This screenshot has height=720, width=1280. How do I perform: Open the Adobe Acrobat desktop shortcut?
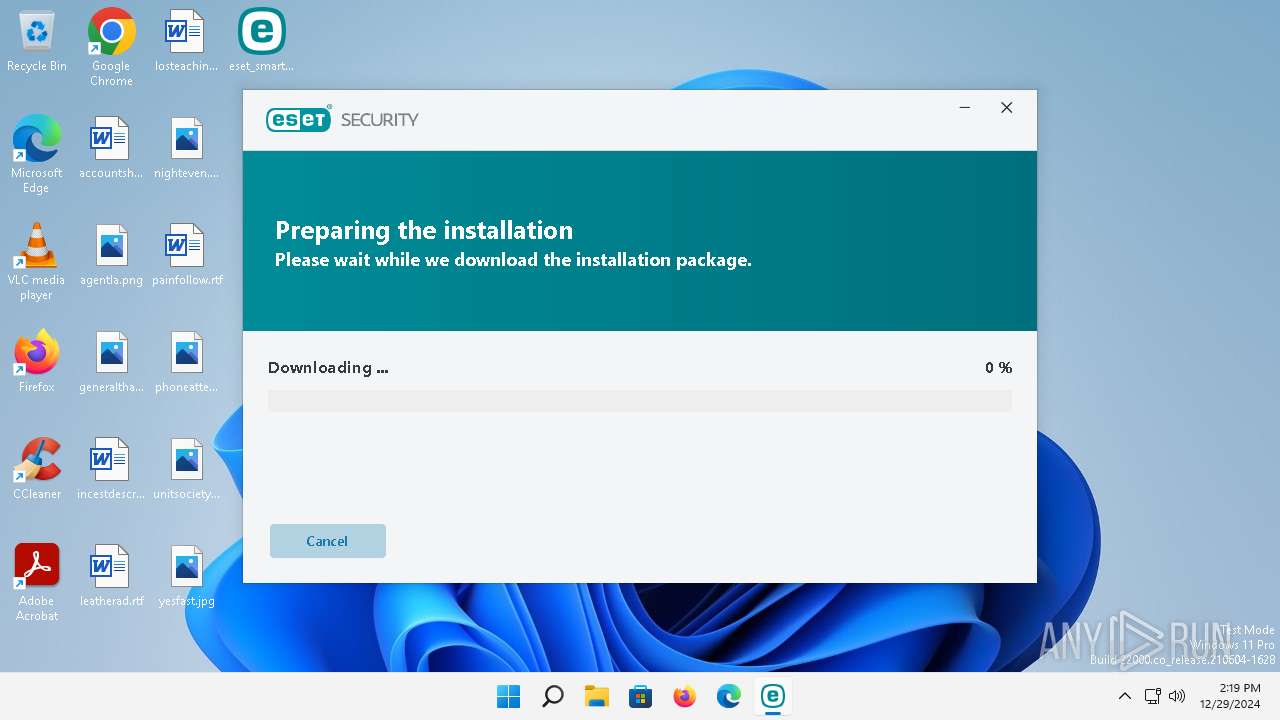[x=37, y=582]
